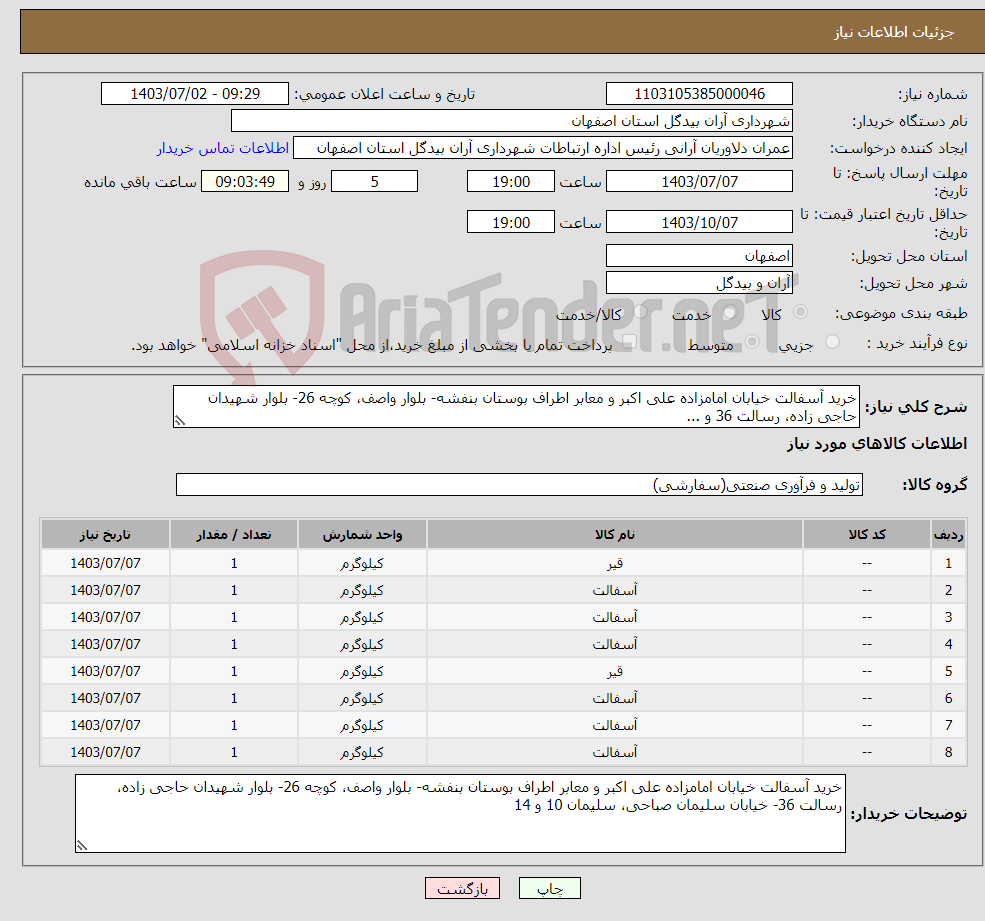Viewport: 985px width, 921px height.
Task: Select the خدمت radio button
Action: click(729, 312)
